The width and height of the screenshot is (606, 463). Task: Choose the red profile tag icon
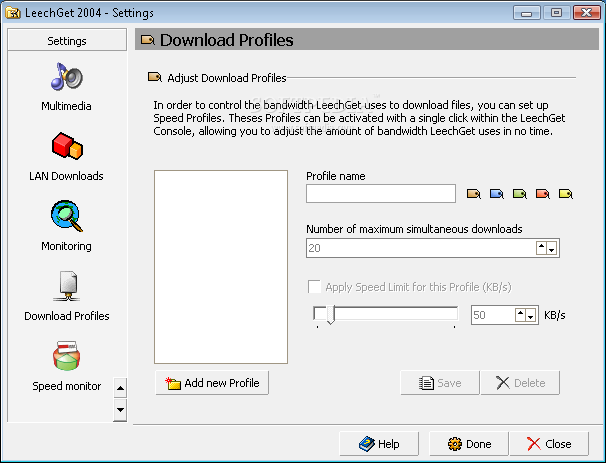tap(543, 194)
